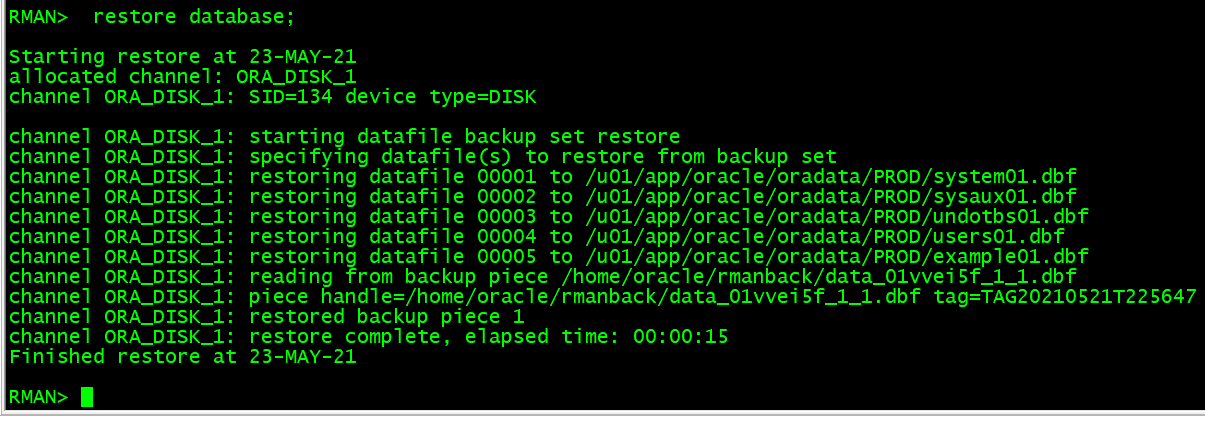
Task: Click the bottom RMAN> prompt
Action: (39, 397)
